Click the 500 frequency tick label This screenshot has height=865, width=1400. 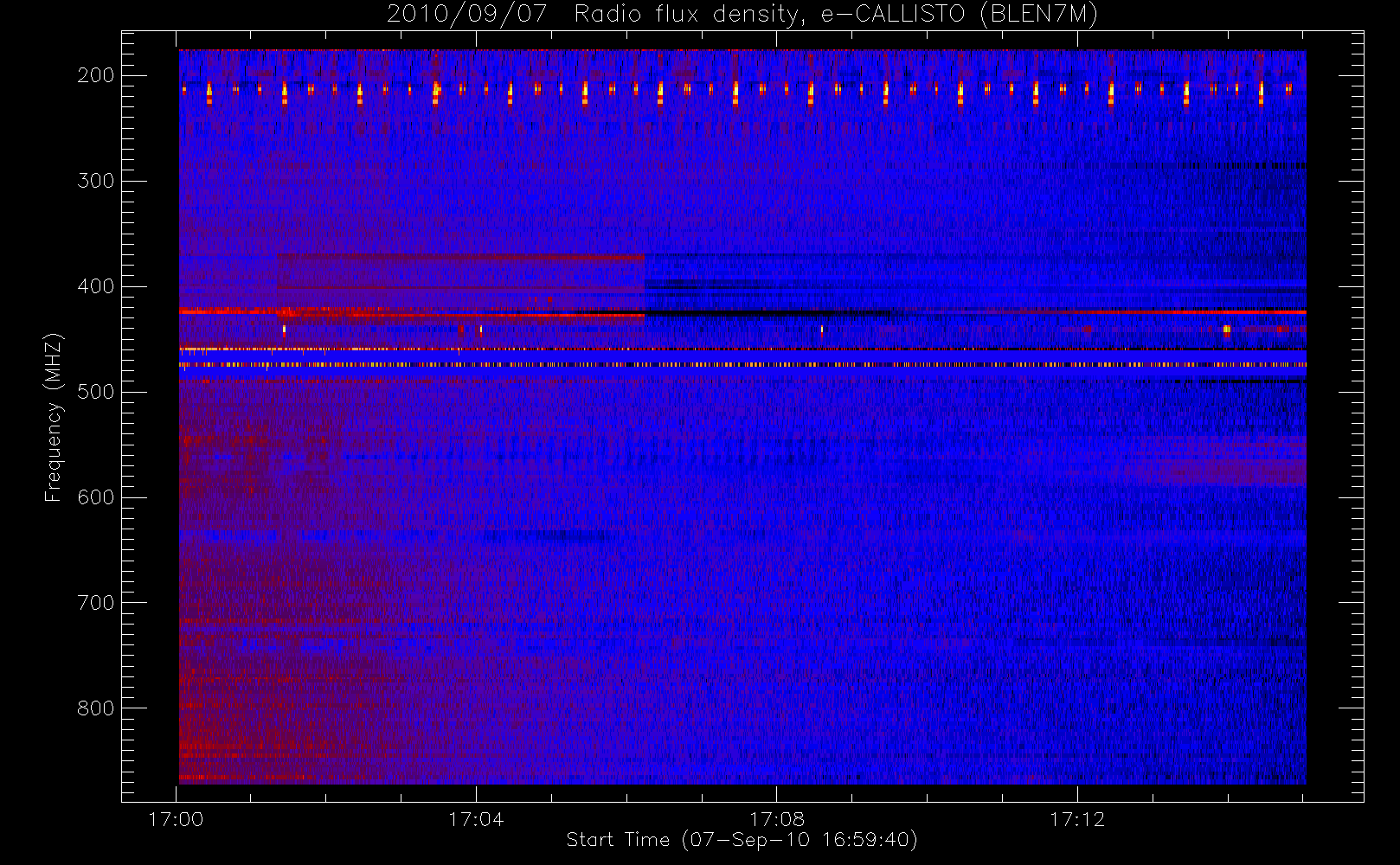pos(96,392)
